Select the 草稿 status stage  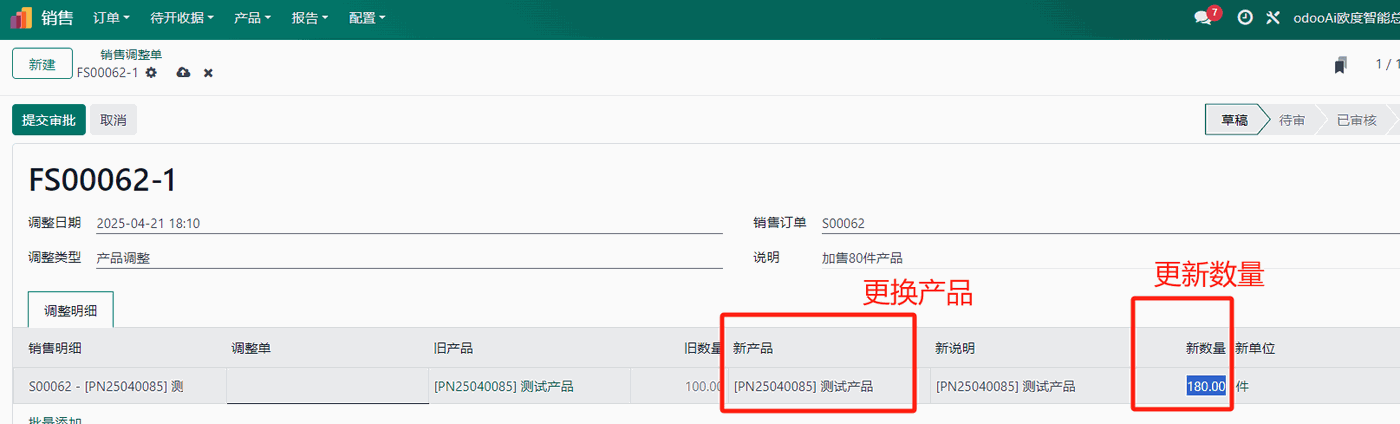click(1234, 120)
